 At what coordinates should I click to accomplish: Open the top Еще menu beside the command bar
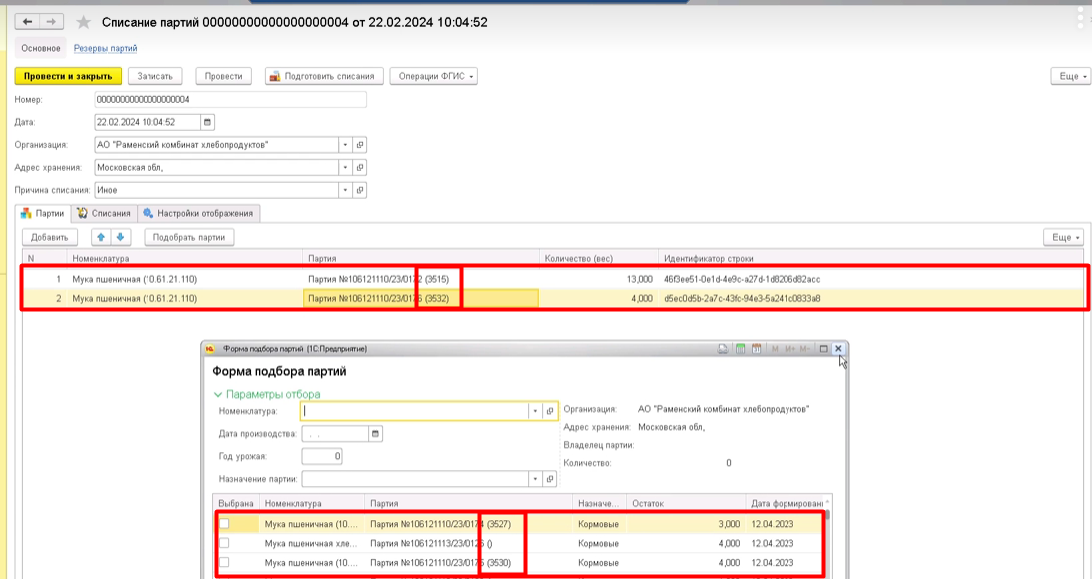1070,76
